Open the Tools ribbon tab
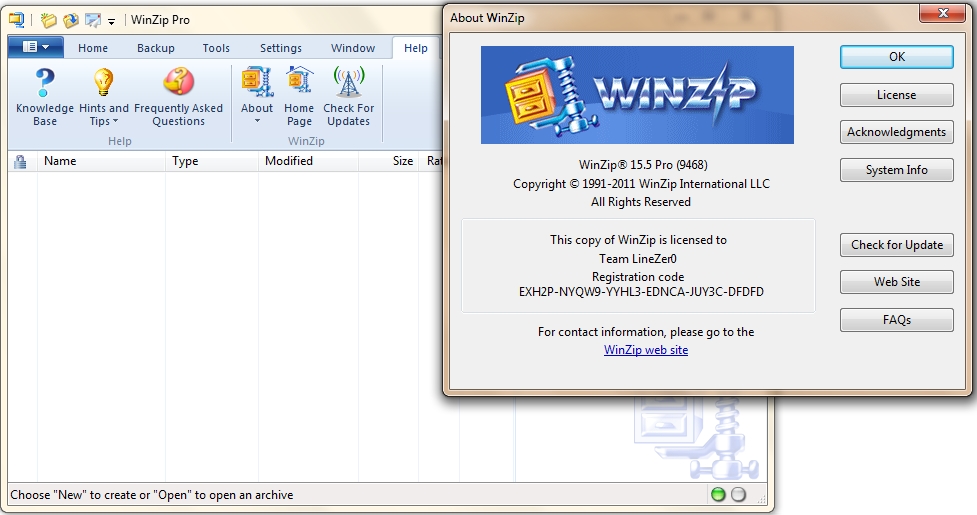 [x=216, y=48]
